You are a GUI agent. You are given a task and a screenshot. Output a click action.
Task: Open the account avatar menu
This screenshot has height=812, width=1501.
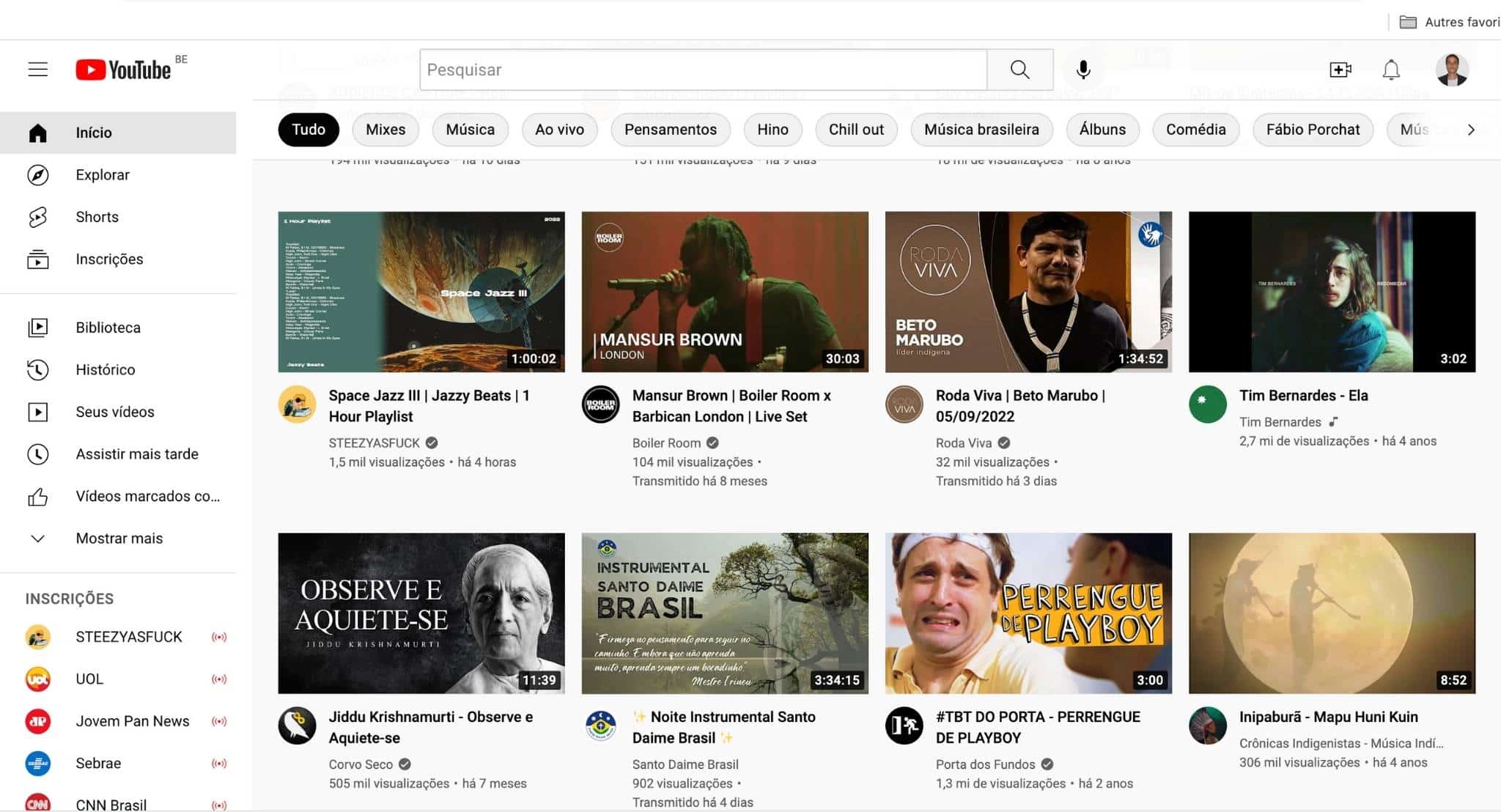(1452, 70)
